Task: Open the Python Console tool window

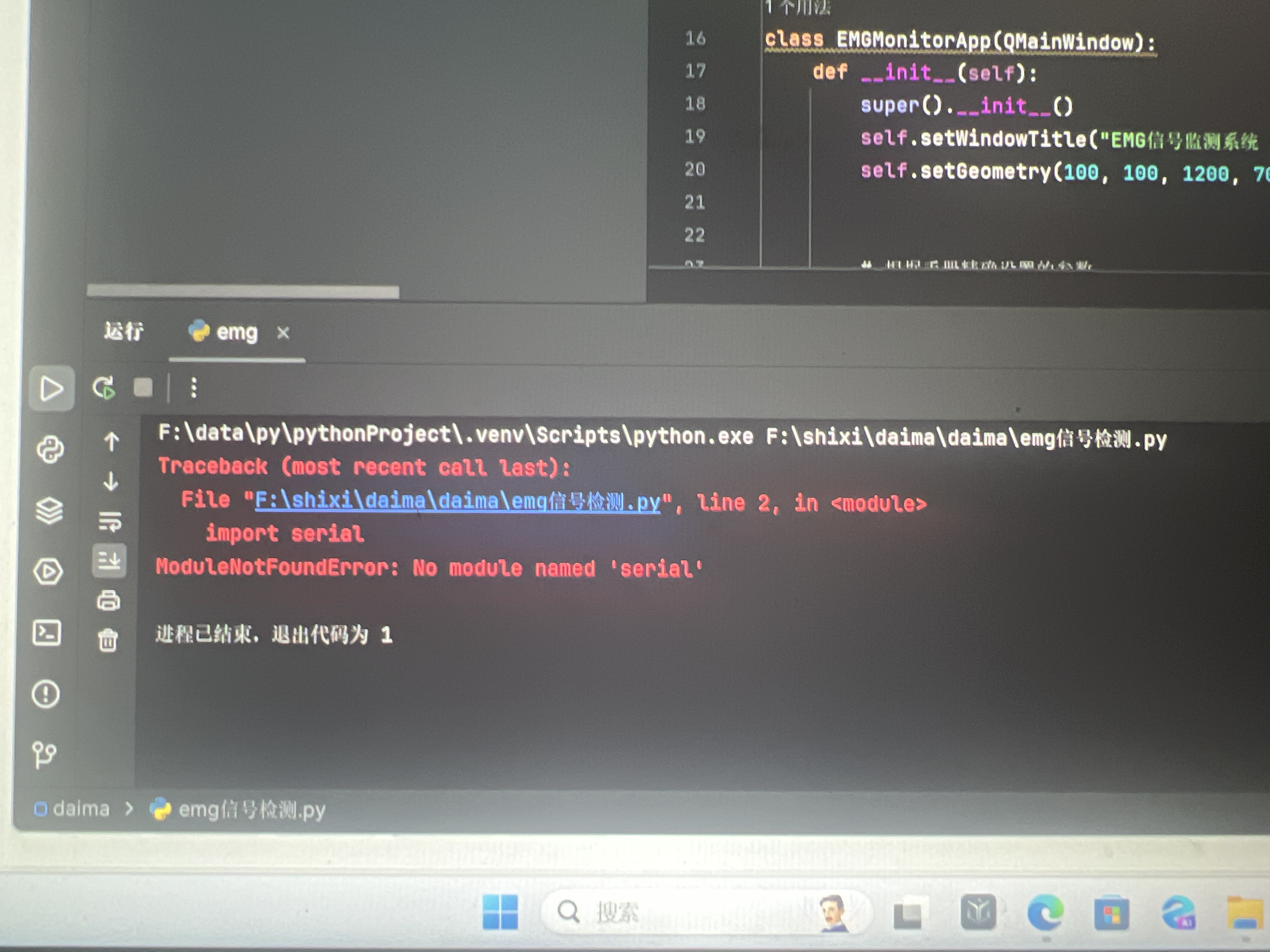Action: pos(50,450)
